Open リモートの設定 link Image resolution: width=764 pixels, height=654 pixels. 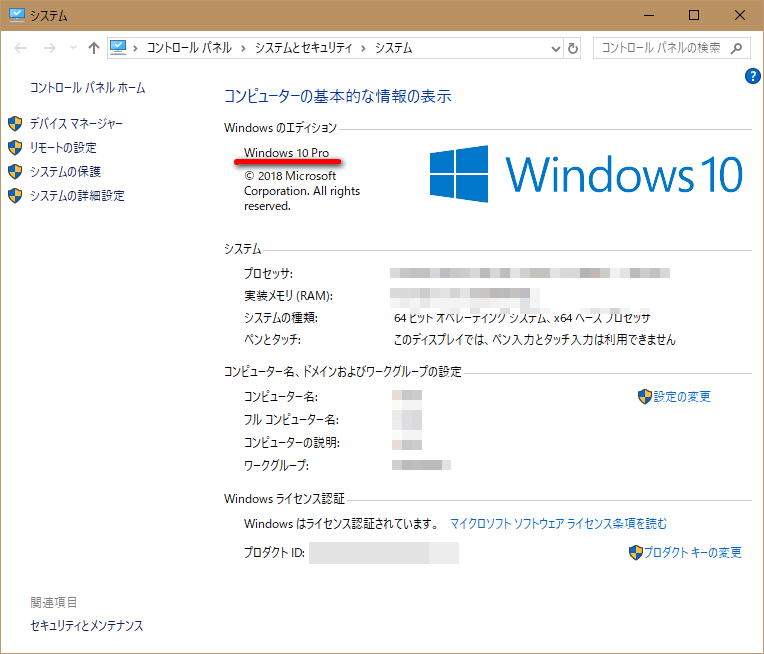tap(63, 148)
